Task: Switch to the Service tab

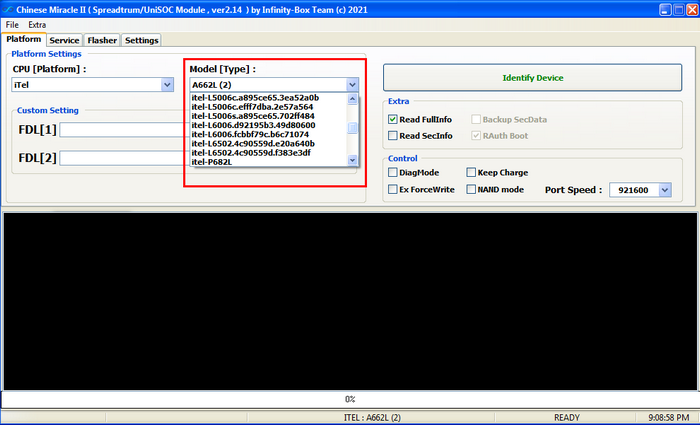Action: coord(64,40)
